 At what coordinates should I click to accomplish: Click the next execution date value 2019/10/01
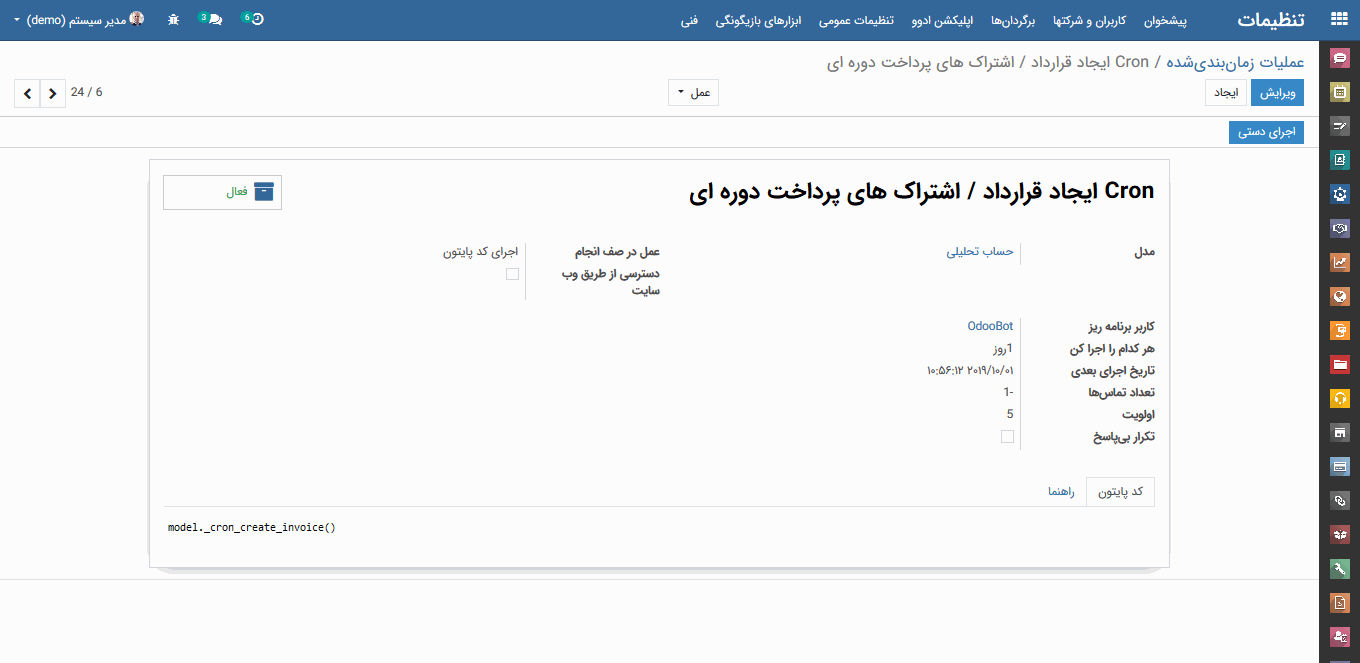[x=970, y=370]
